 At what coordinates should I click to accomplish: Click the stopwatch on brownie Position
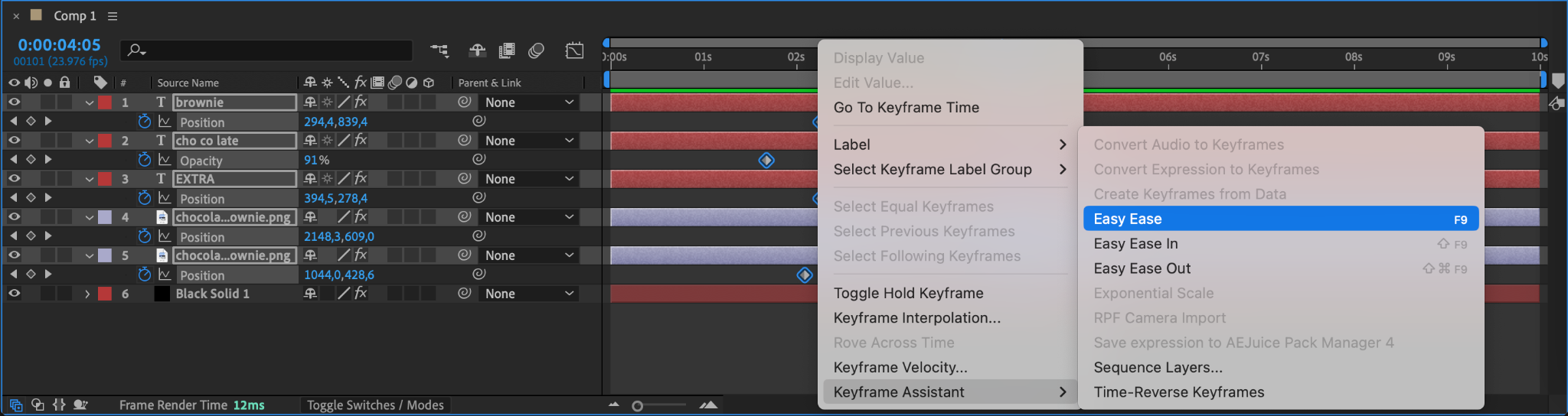144,122
